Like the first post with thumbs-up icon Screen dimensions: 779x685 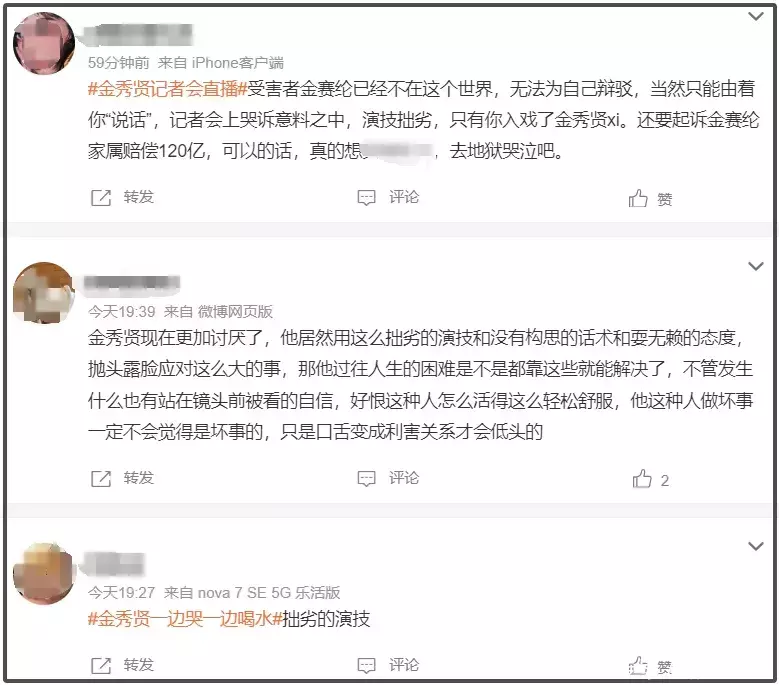(638, 198)
